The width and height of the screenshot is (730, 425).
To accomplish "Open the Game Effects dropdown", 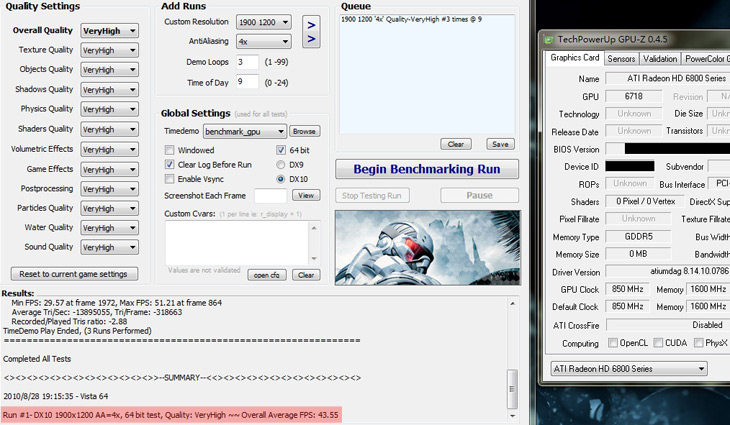I will pyautogui.click(x=109, y=169).
